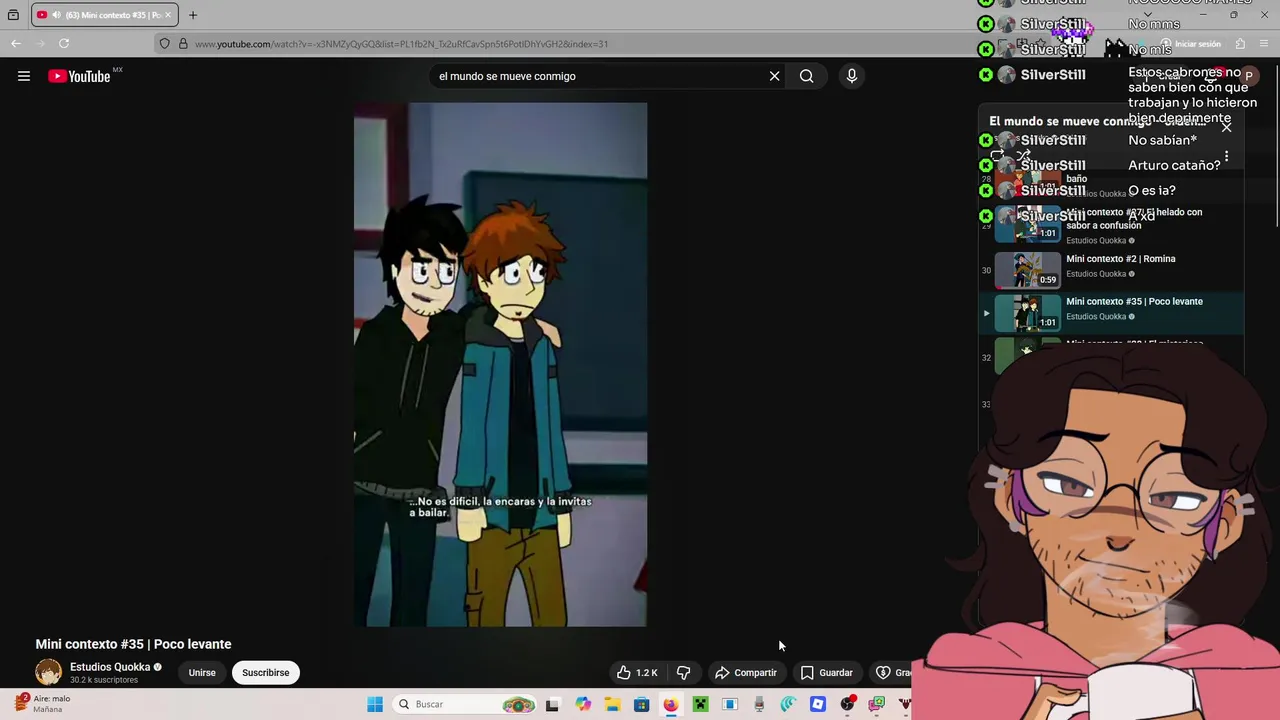
Task: Open the tab overview button
Action: point(13,15)
